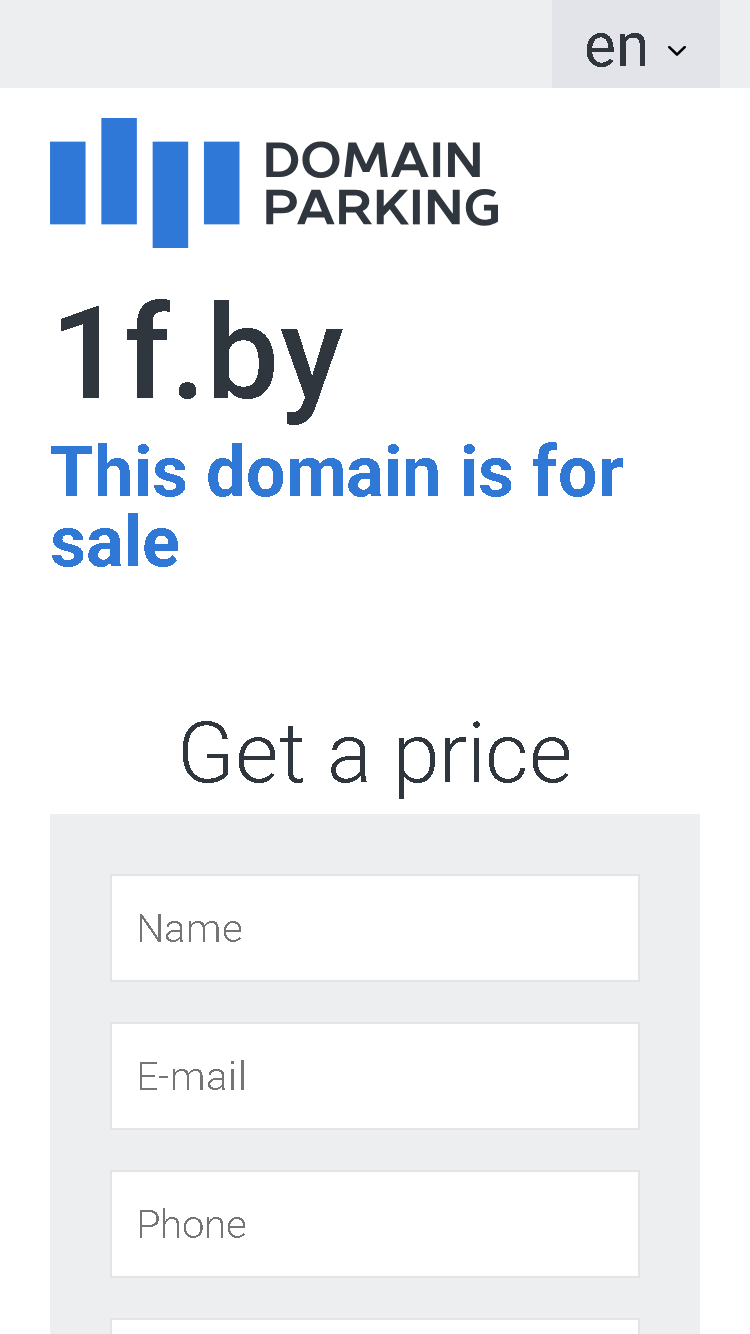
Task: Click the blue bars Domain Parking logo icon
Action: point(145,182)
